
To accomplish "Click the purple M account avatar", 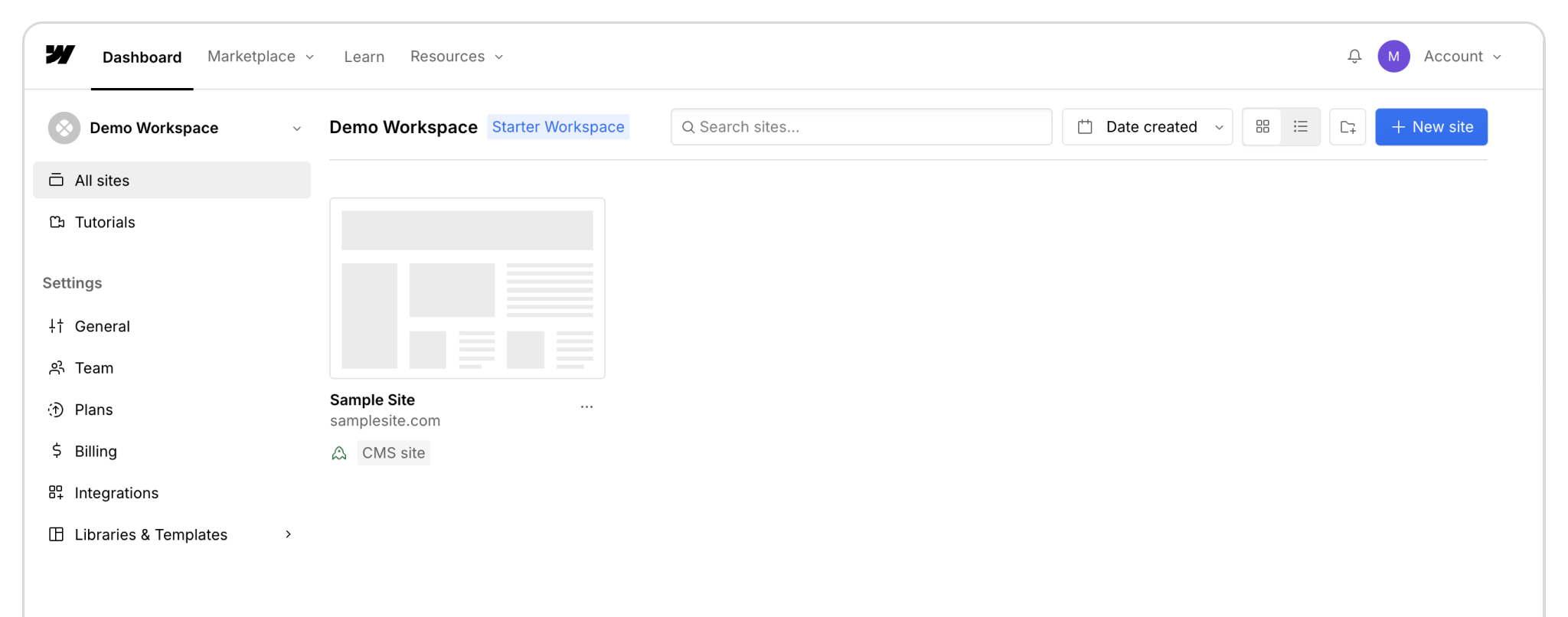I will (x=1393, y=57).
